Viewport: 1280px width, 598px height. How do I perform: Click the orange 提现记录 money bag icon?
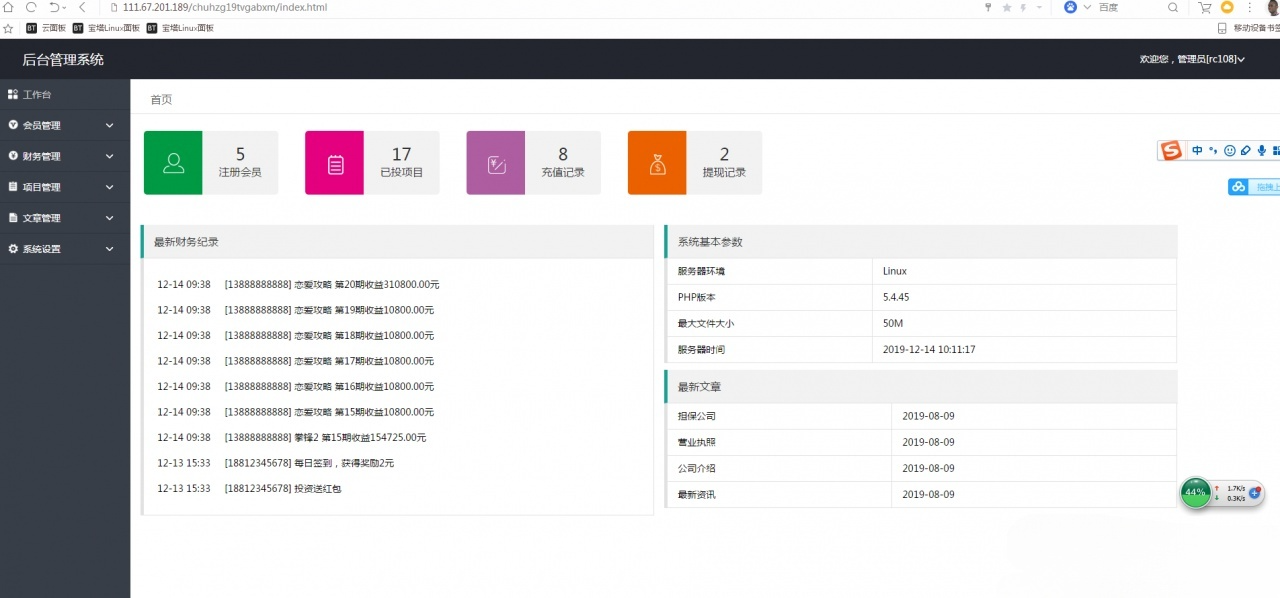pyautogui.click(x=656, y=162)
